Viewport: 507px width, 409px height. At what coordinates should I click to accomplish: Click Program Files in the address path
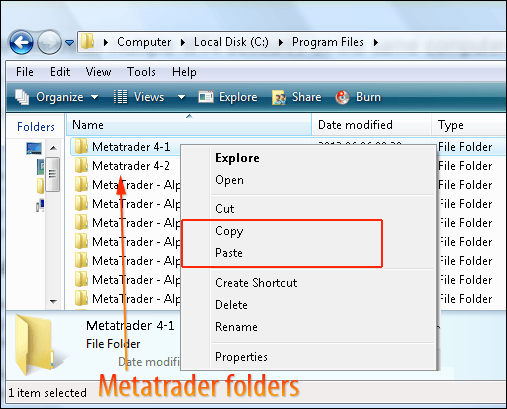point(328,42)
